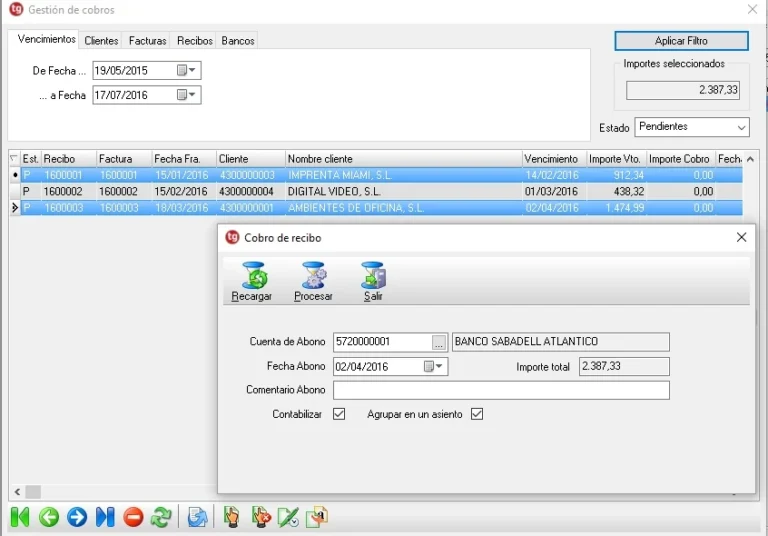Open the a Fecha calendar dropdown
768x536 pixels.
[187, 95]
